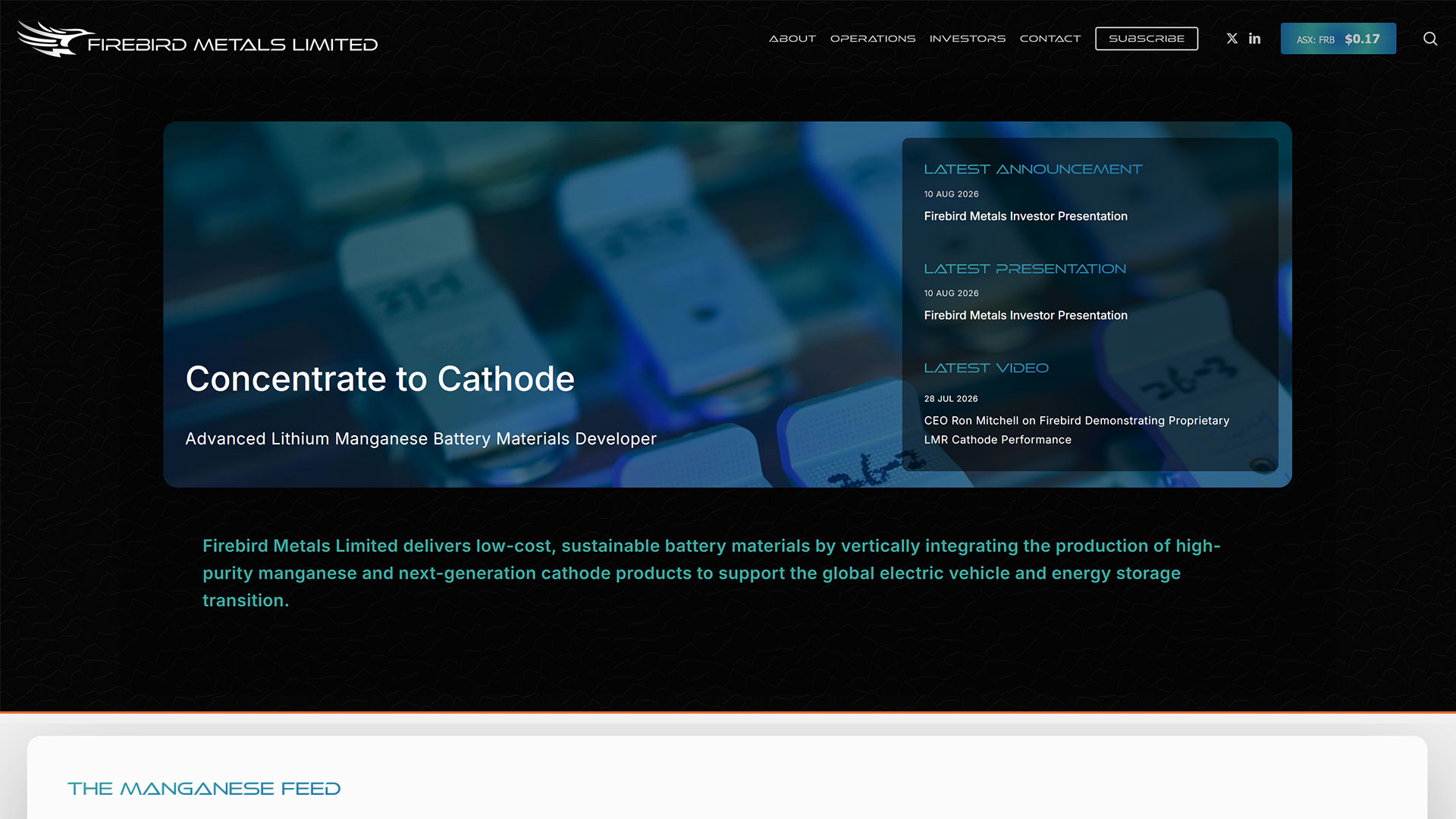
Task: Click the Advanced Lithium Manganese Battery Materials Developer subtitle
Action: [421, 439]
